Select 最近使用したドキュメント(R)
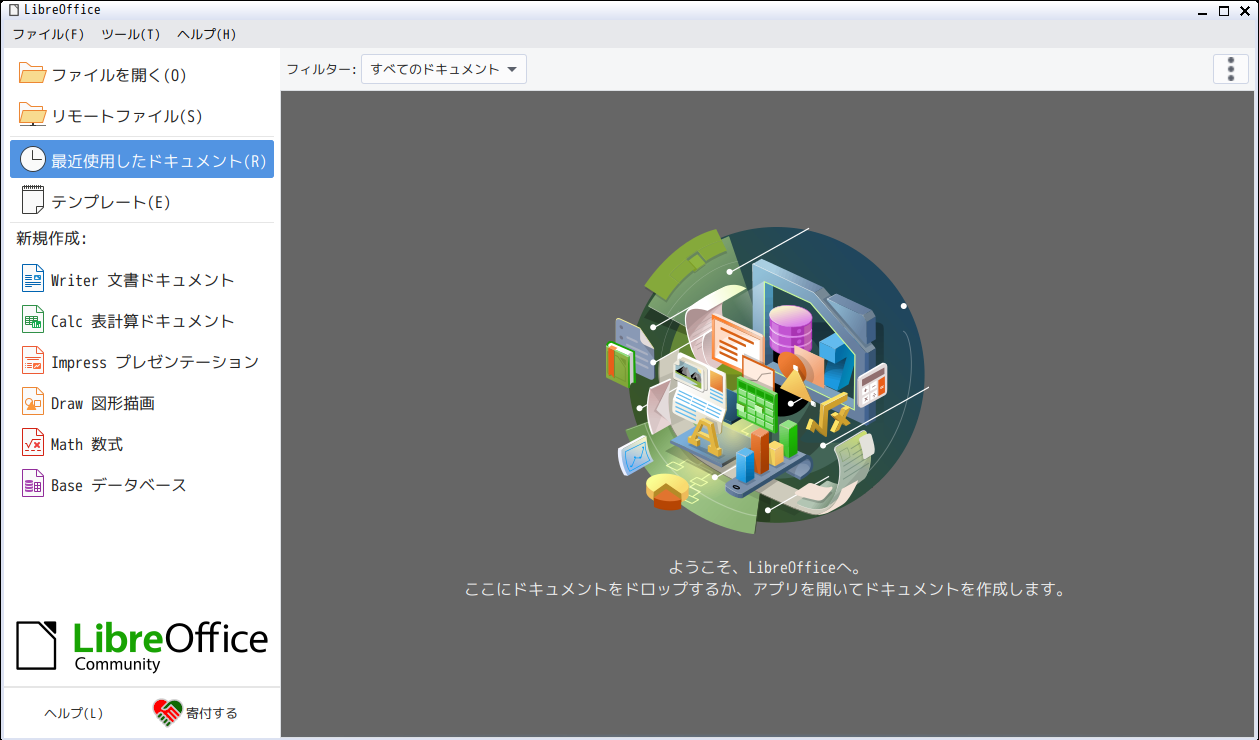Viewport: 1259px width, 740px height. [141, 159]
